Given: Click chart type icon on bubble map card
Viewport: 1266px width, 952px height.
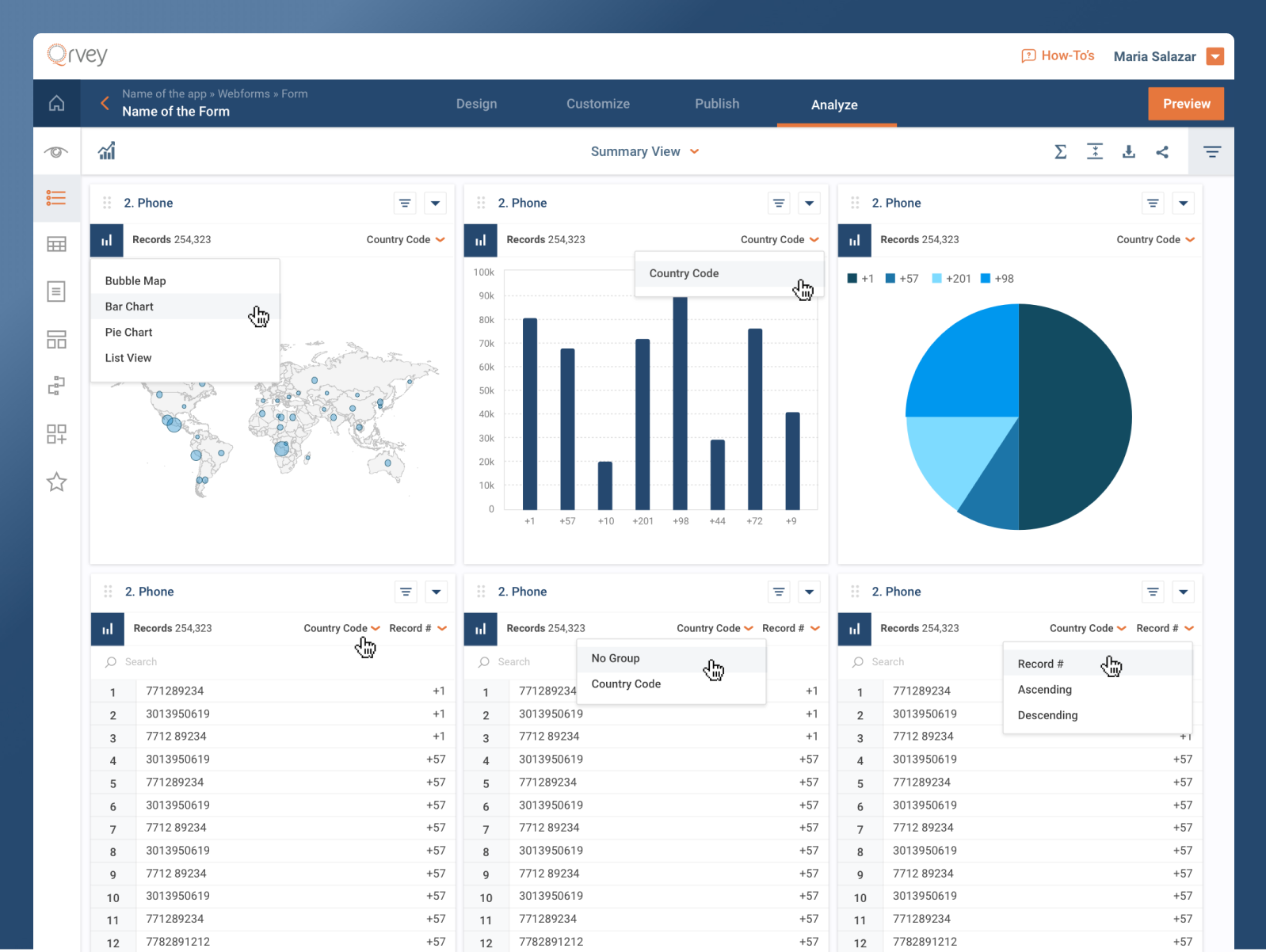Looking at the screenshot, I should (x=107, y=240).
